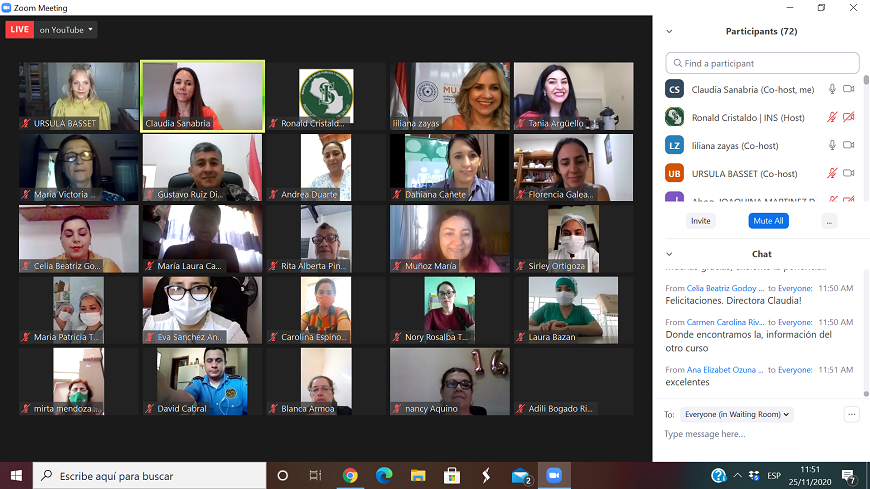870x489 pixels.
Task: Click UB avatar for URSULA BASSET
Action: 674,173
